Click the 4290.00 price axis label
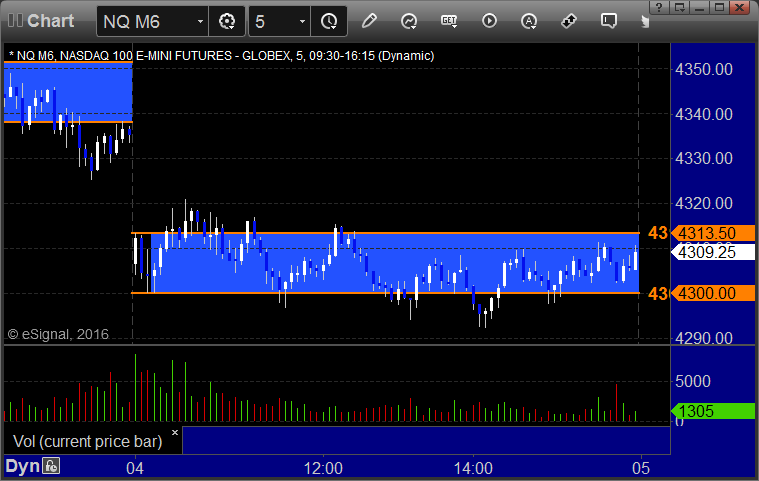 point(704,338)
